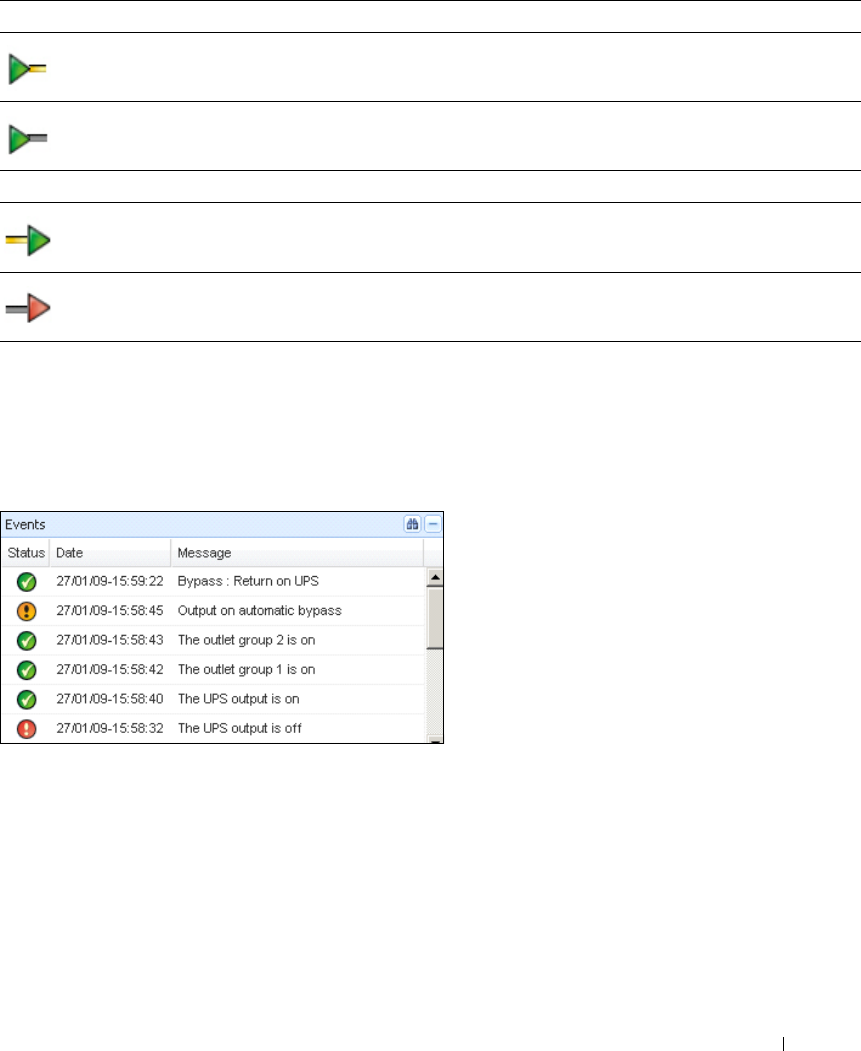Click date cell 27/01/09-15:58:45
This screenshot has width=861, height=1051.
pos(110,611)
